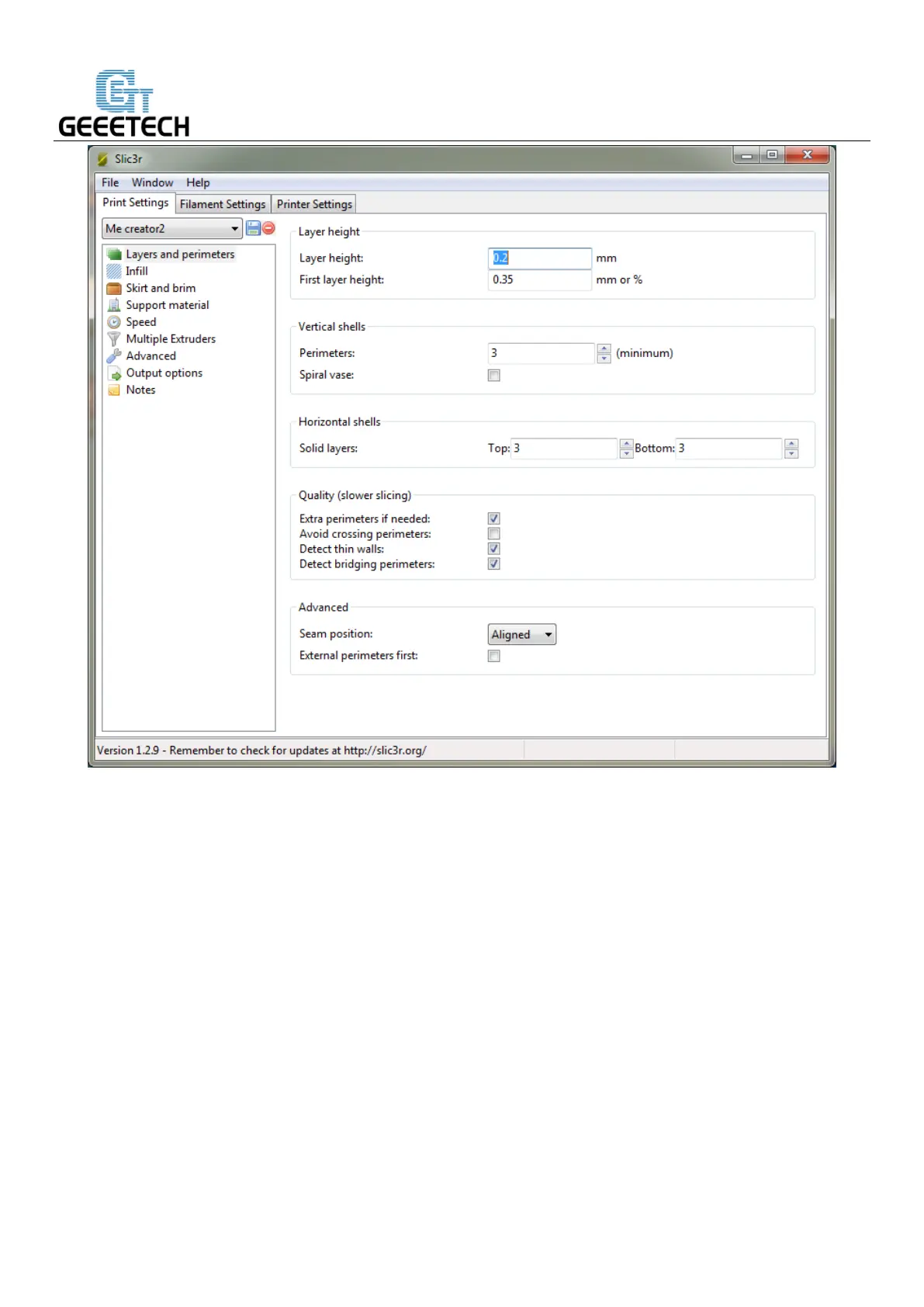This screenshot has width=924, height=1307.
Task: Click the Perimeters value field
Action: (x=542, y=353)
